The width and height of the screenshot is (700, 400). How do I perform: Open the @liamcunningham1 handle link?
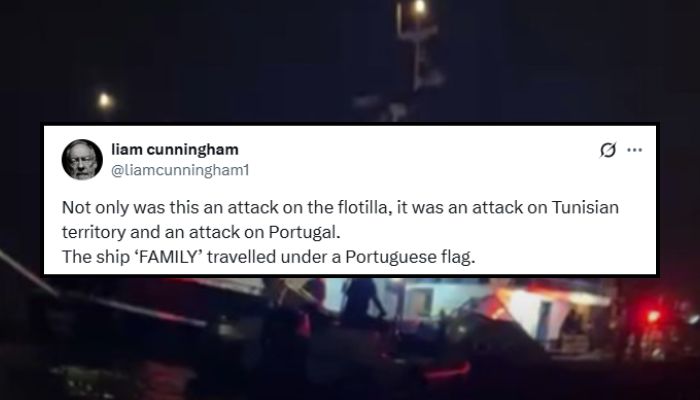click(x=179, y=171)
